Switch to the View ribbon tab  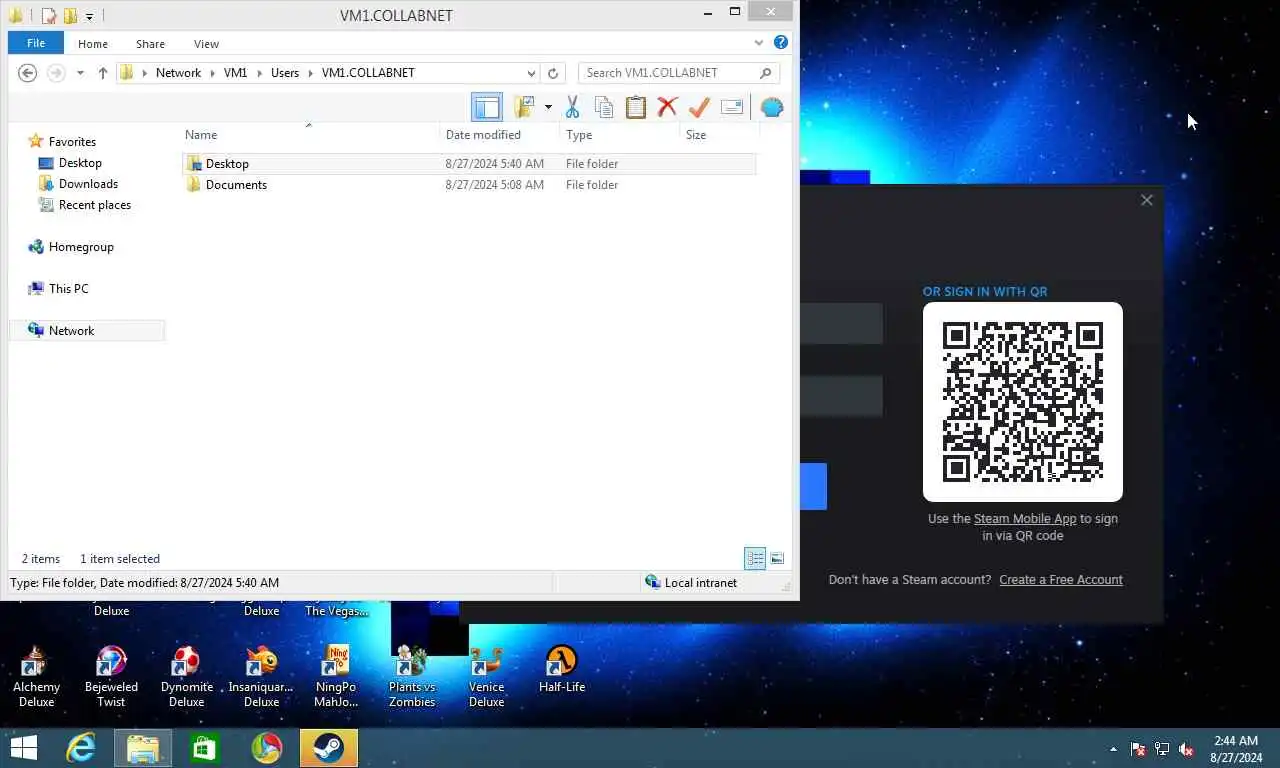click(x=206, y=44)
